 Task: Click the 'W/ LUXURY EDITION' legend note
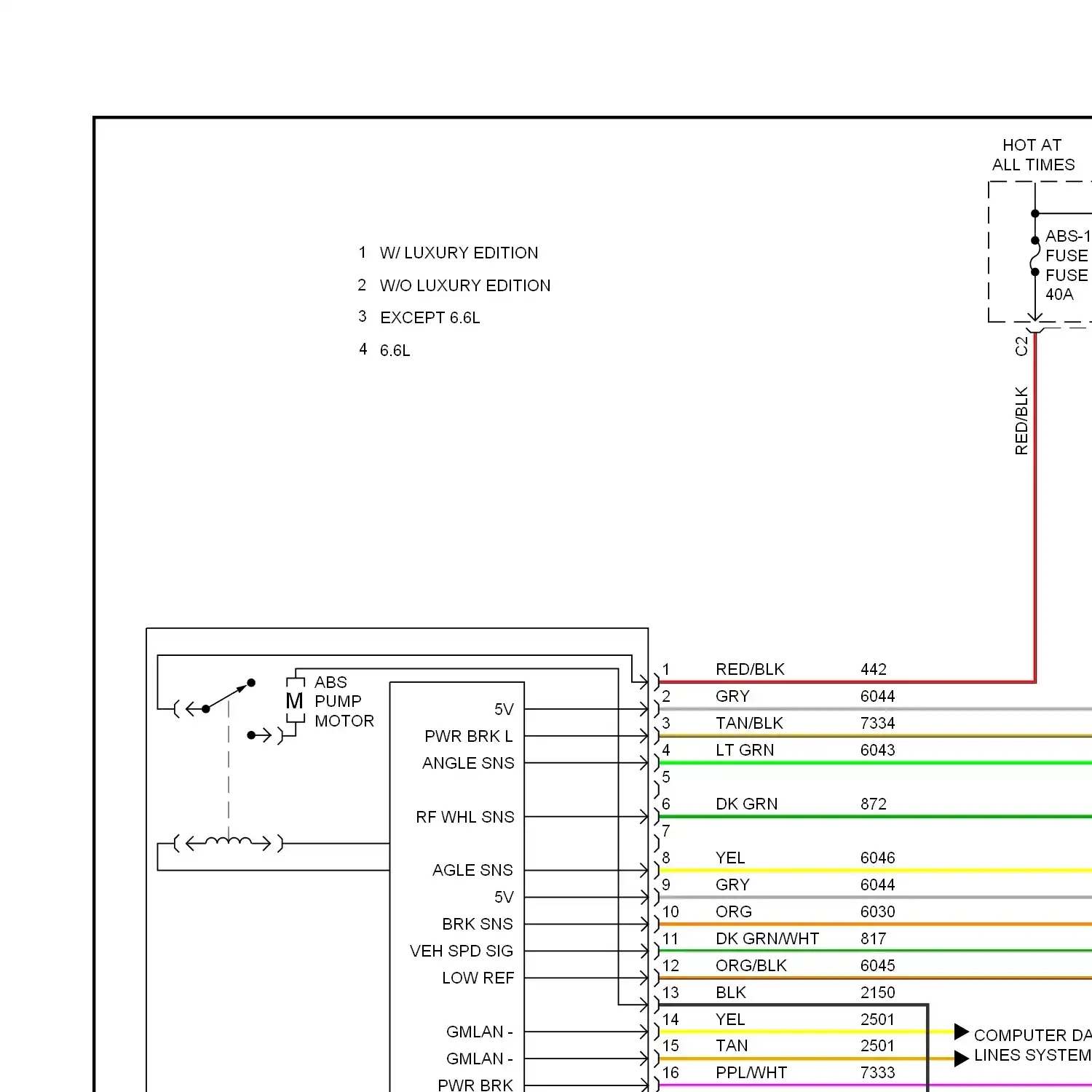(459, 253)
